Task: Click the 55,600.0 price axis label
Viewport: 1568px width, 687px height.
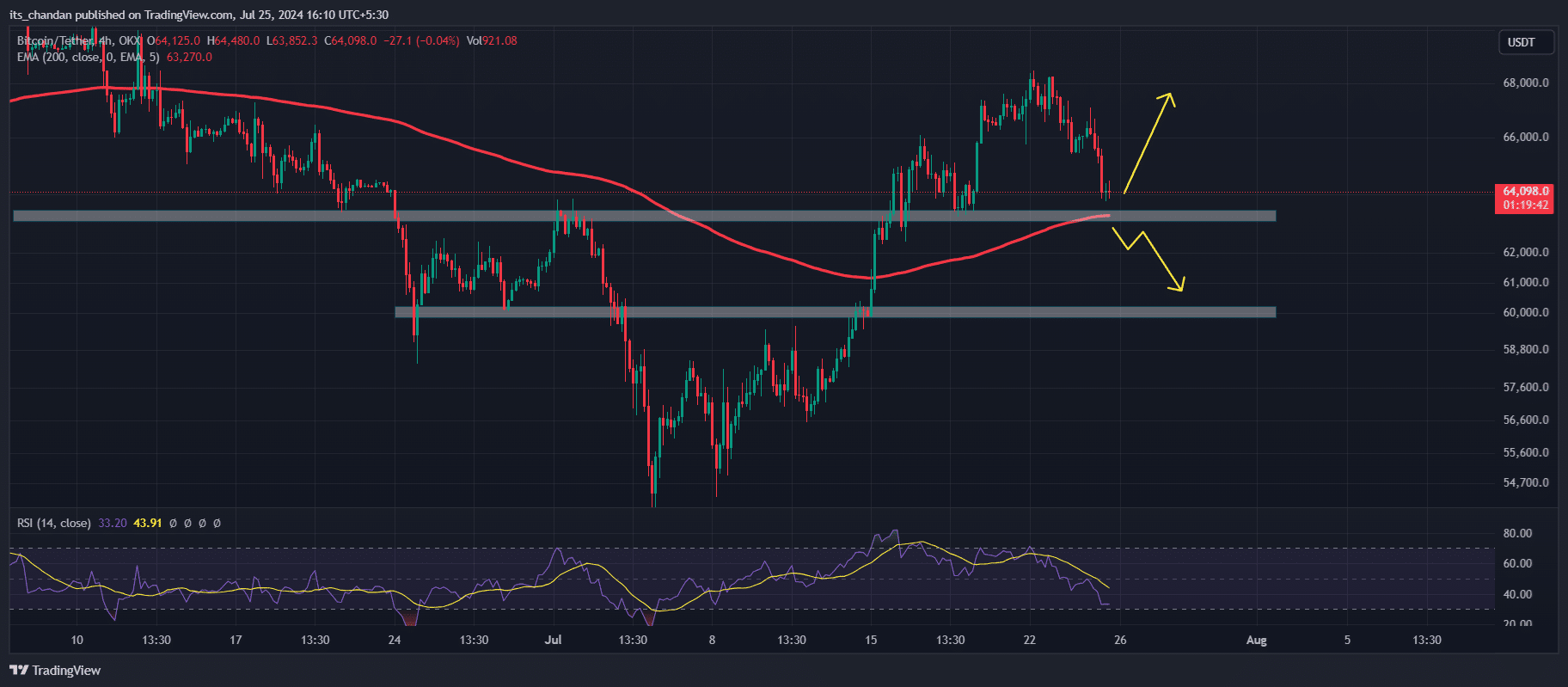Action: pos(1526,452)
